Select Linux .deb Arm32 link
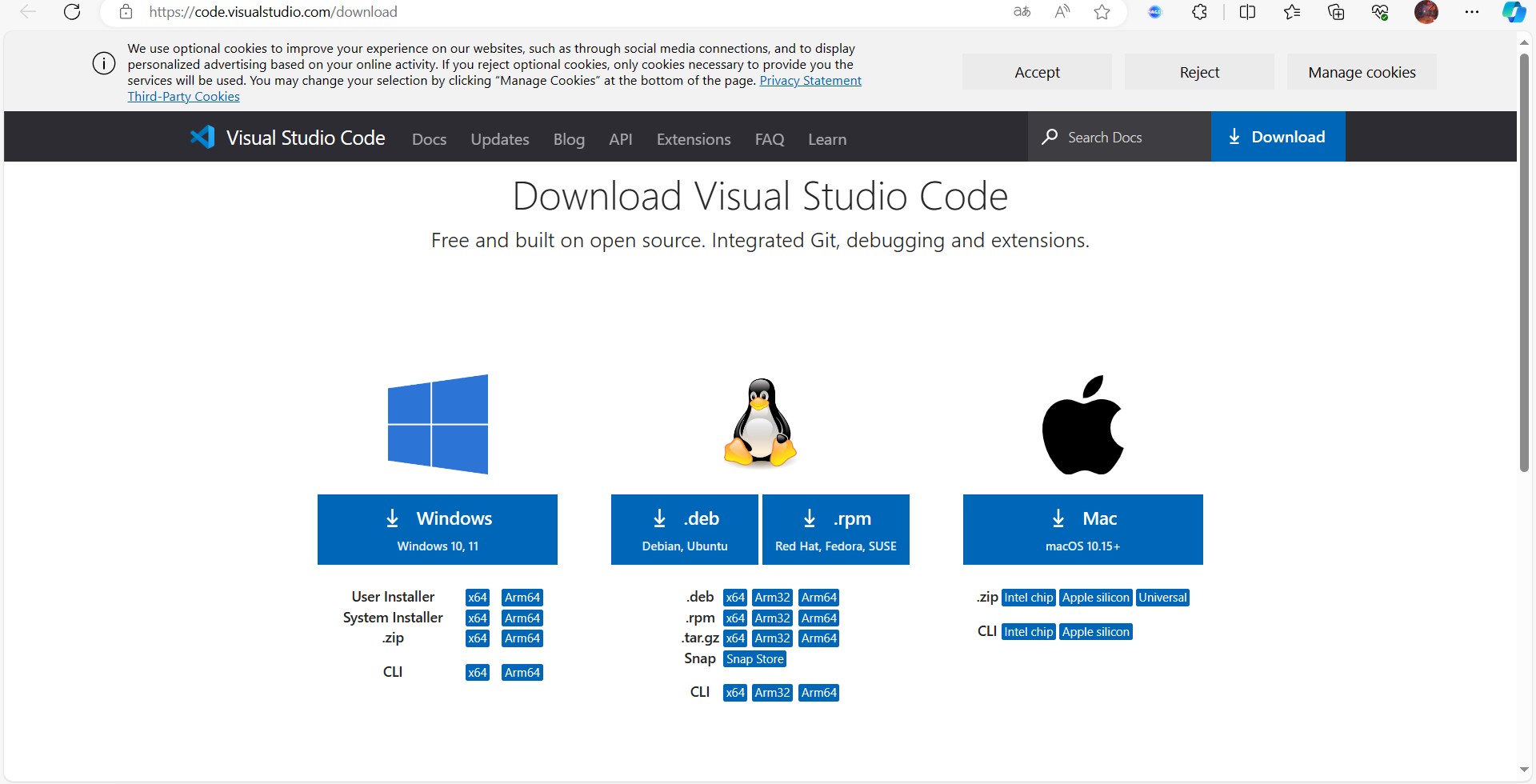Screen dimensions: 1536x784 pos(773,598)
